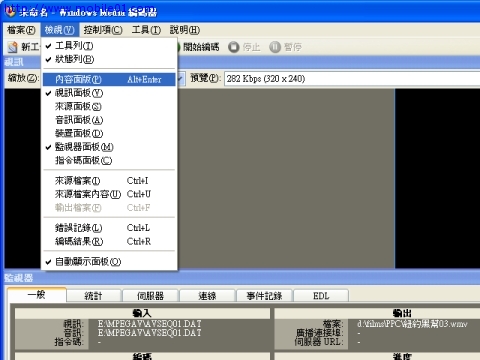Choose 來源檔案內容(U) menu entry
The height and width of the screenshot is (360, 480).
point(109,194)
